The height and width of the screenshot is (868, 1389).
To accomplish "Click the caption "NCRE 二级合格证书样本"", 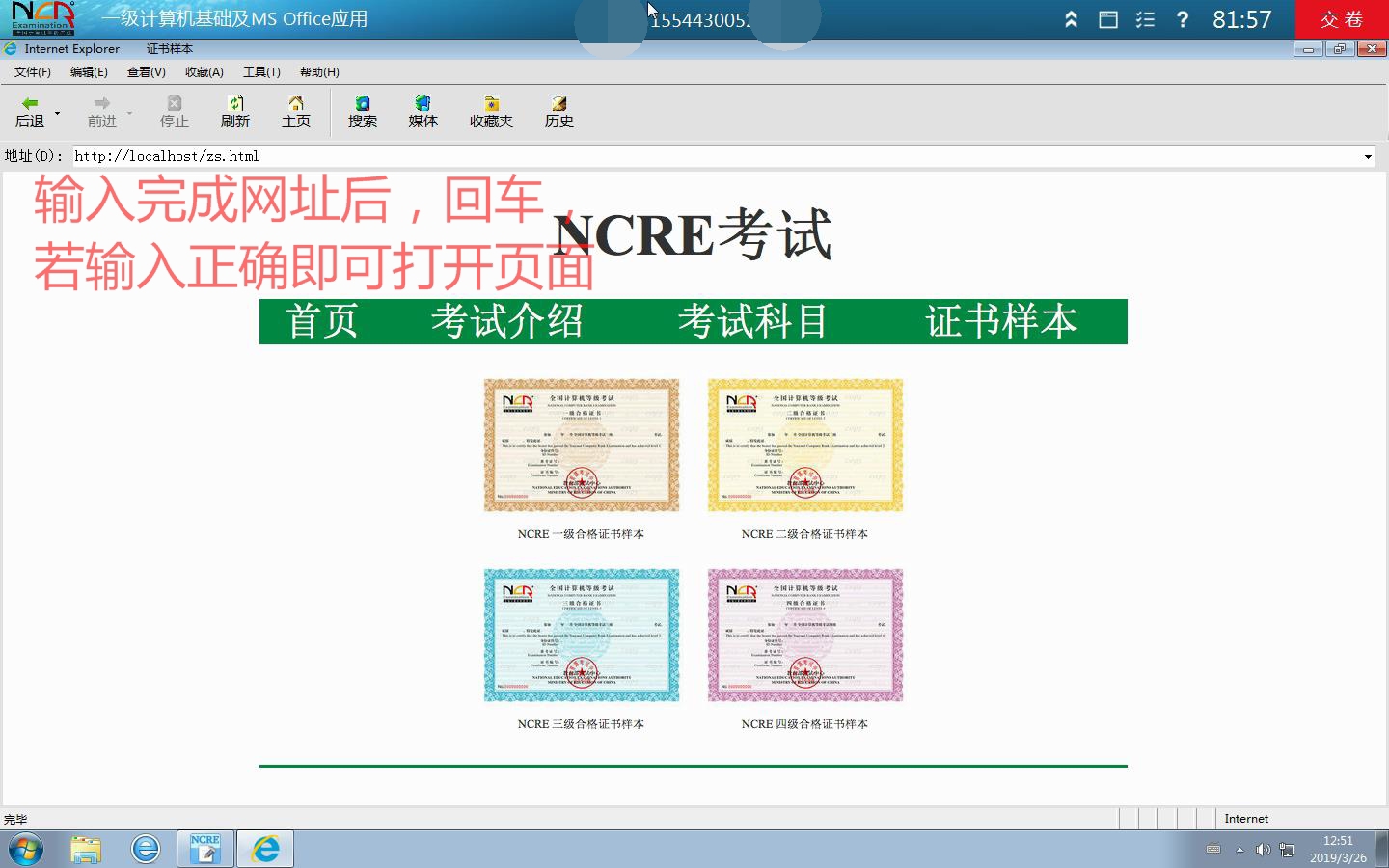I will pos(804,534).
